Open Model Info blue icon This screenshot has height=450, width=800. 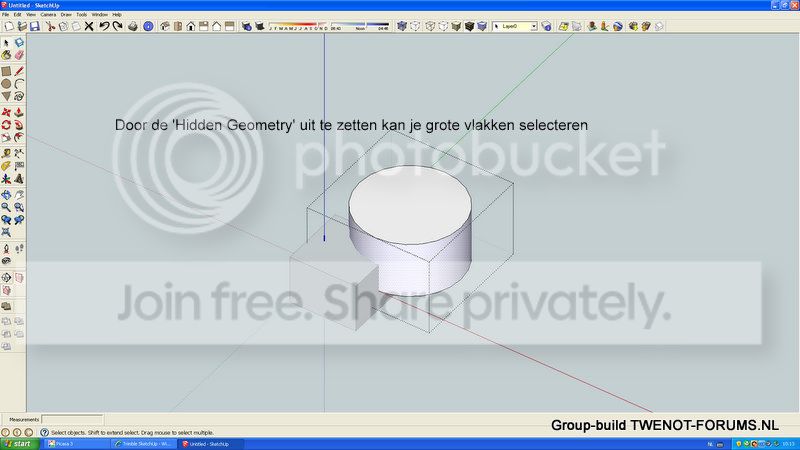point(148,26)
